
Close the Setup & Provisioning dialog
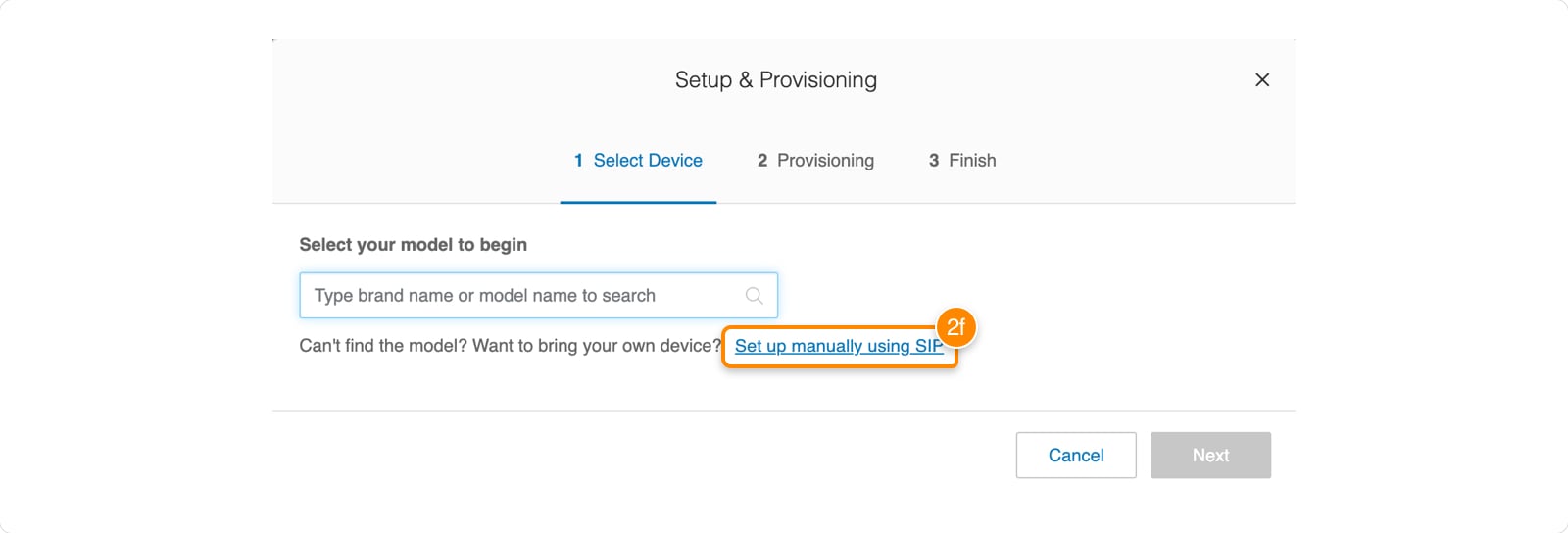[1262, 80]
